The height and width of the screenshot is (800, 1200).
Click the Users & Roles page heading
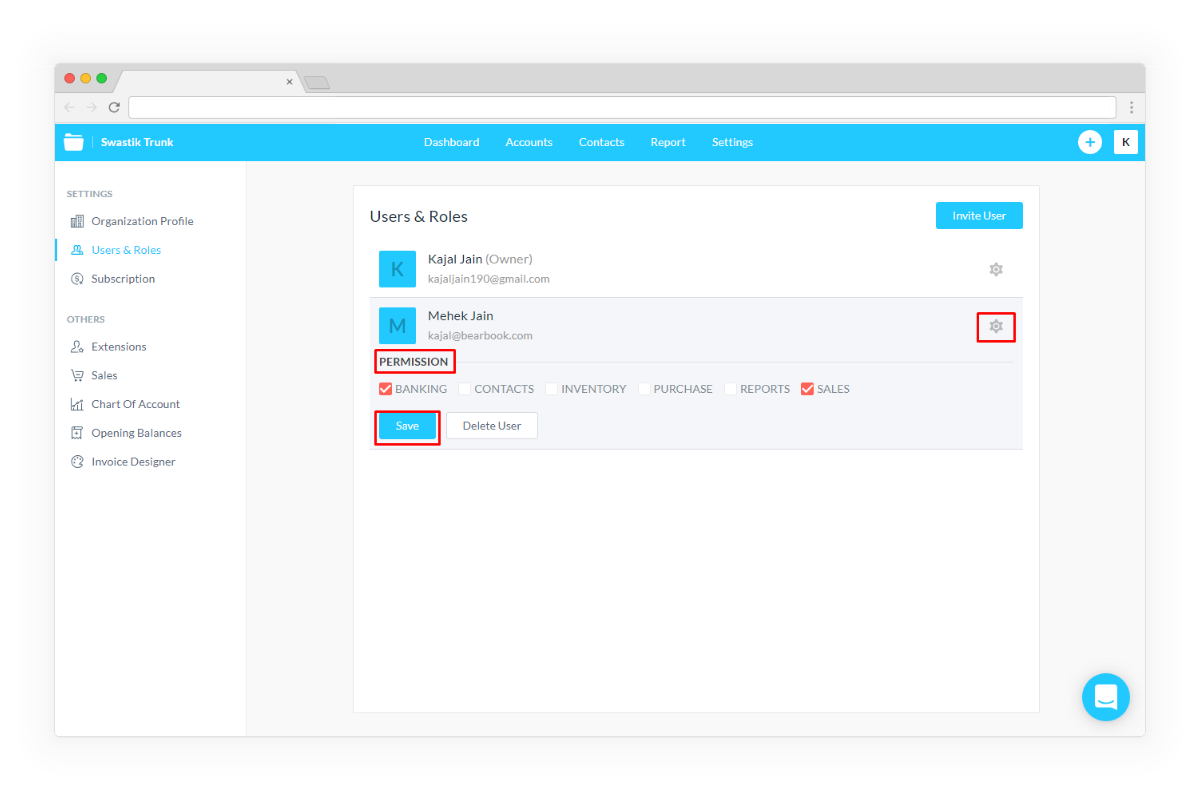point(418,217)
